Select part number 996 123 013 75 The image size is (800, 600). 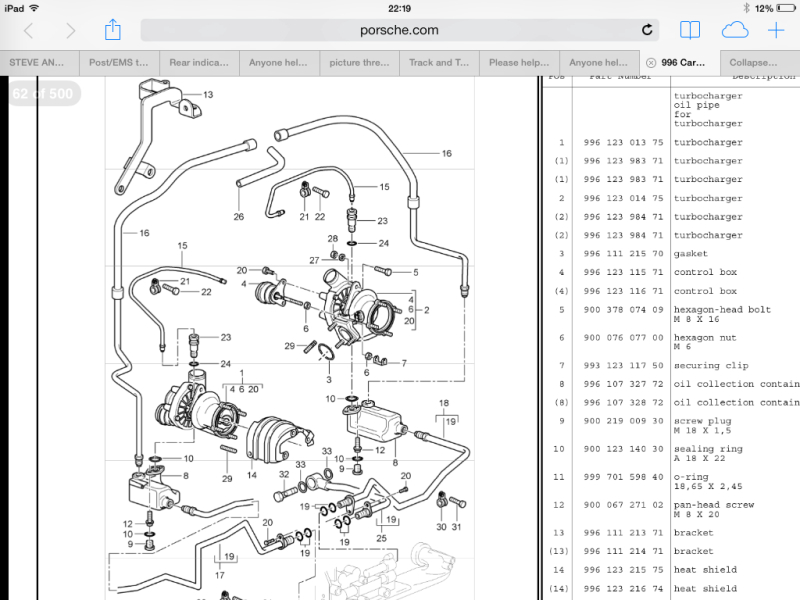[623, 142]
